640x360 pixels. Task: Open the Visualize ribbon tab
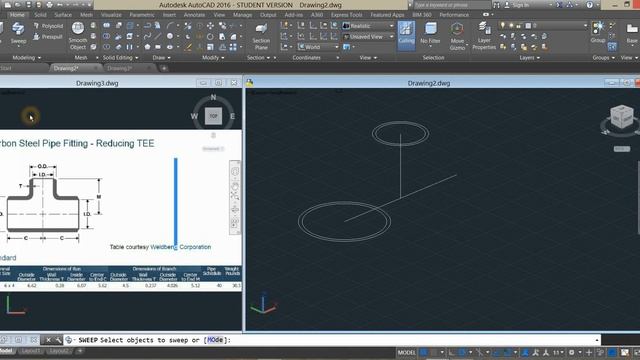(x=111, y=15)
